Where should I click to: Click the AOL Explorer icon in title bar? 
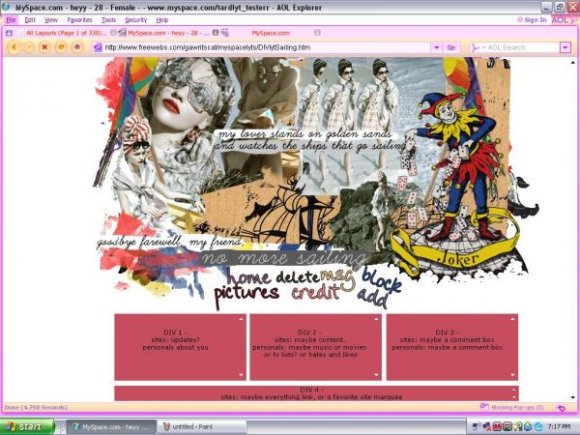click(x=6, y=7)
